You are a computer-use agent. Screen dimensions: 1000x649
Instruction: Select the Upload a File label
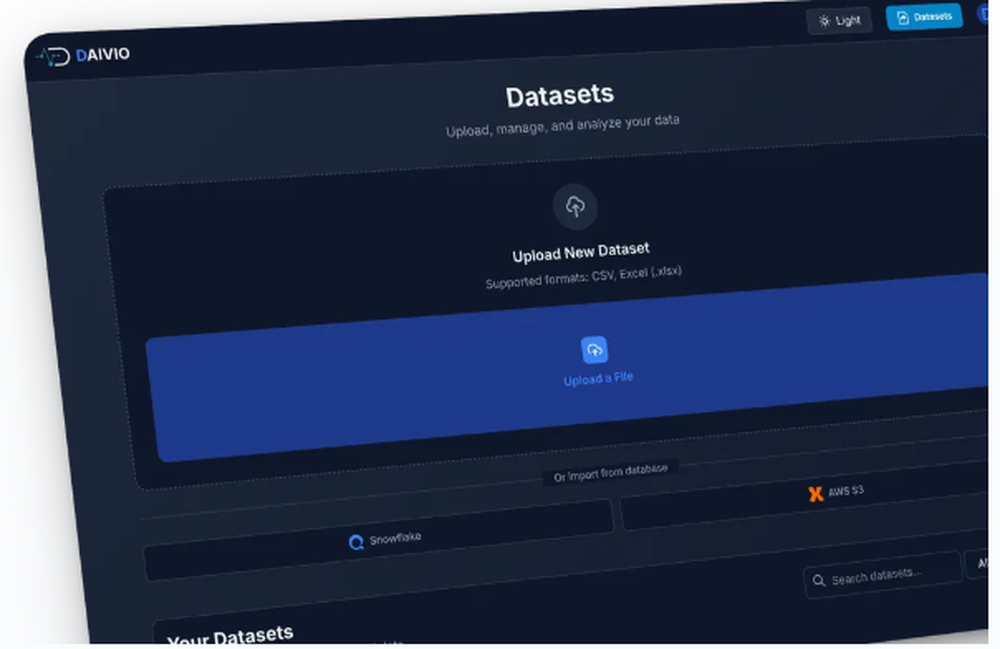[x=598, y=379]
